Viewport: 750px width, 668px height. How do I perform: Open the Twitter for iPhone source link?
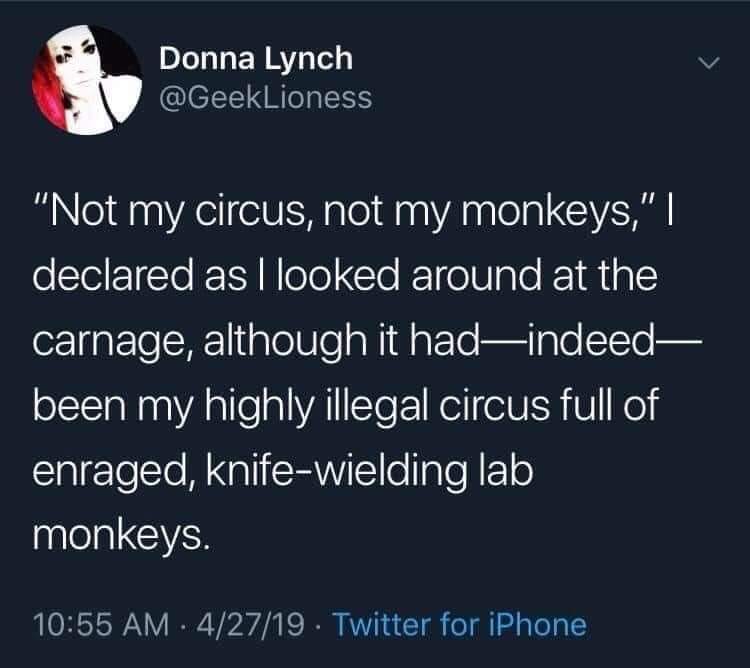459,625
